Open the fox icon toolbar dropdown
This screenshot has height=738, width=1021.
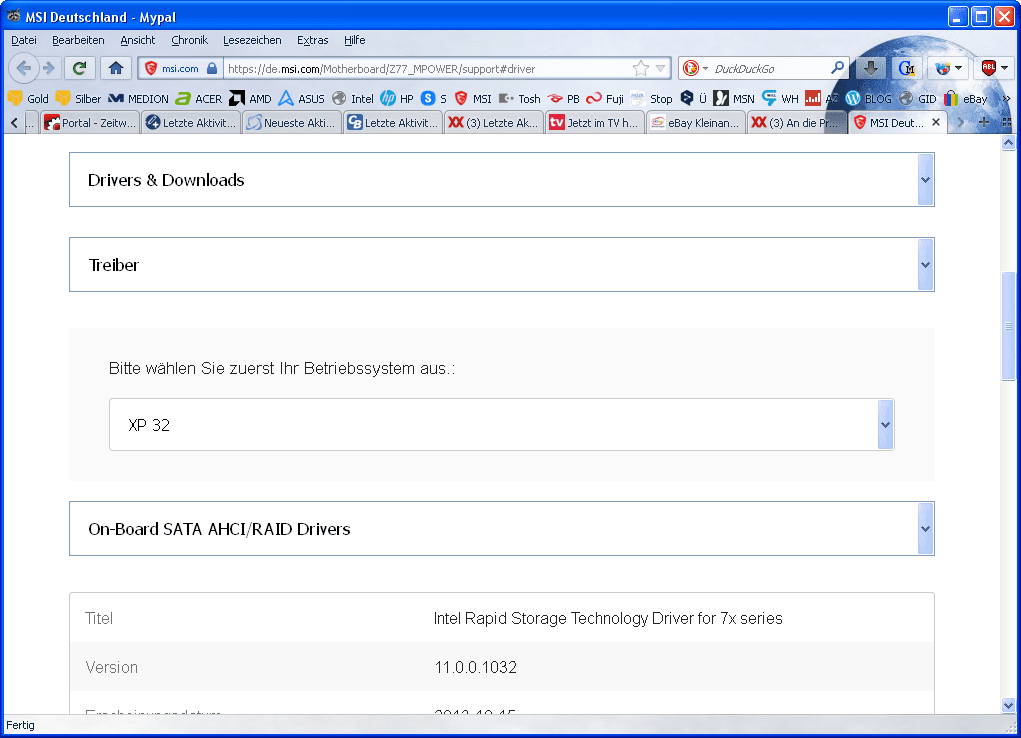tap(949, 68)
